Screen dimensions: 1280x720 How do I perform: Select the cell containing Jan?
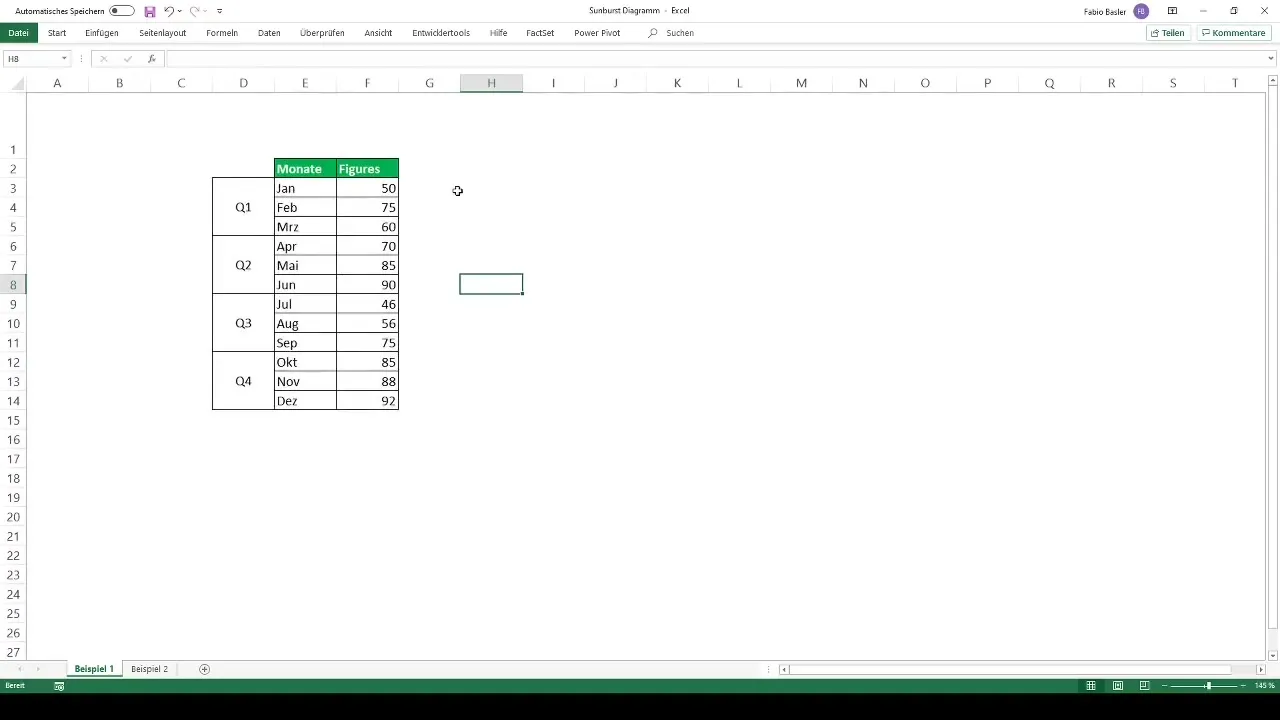(x=305, y=188)
